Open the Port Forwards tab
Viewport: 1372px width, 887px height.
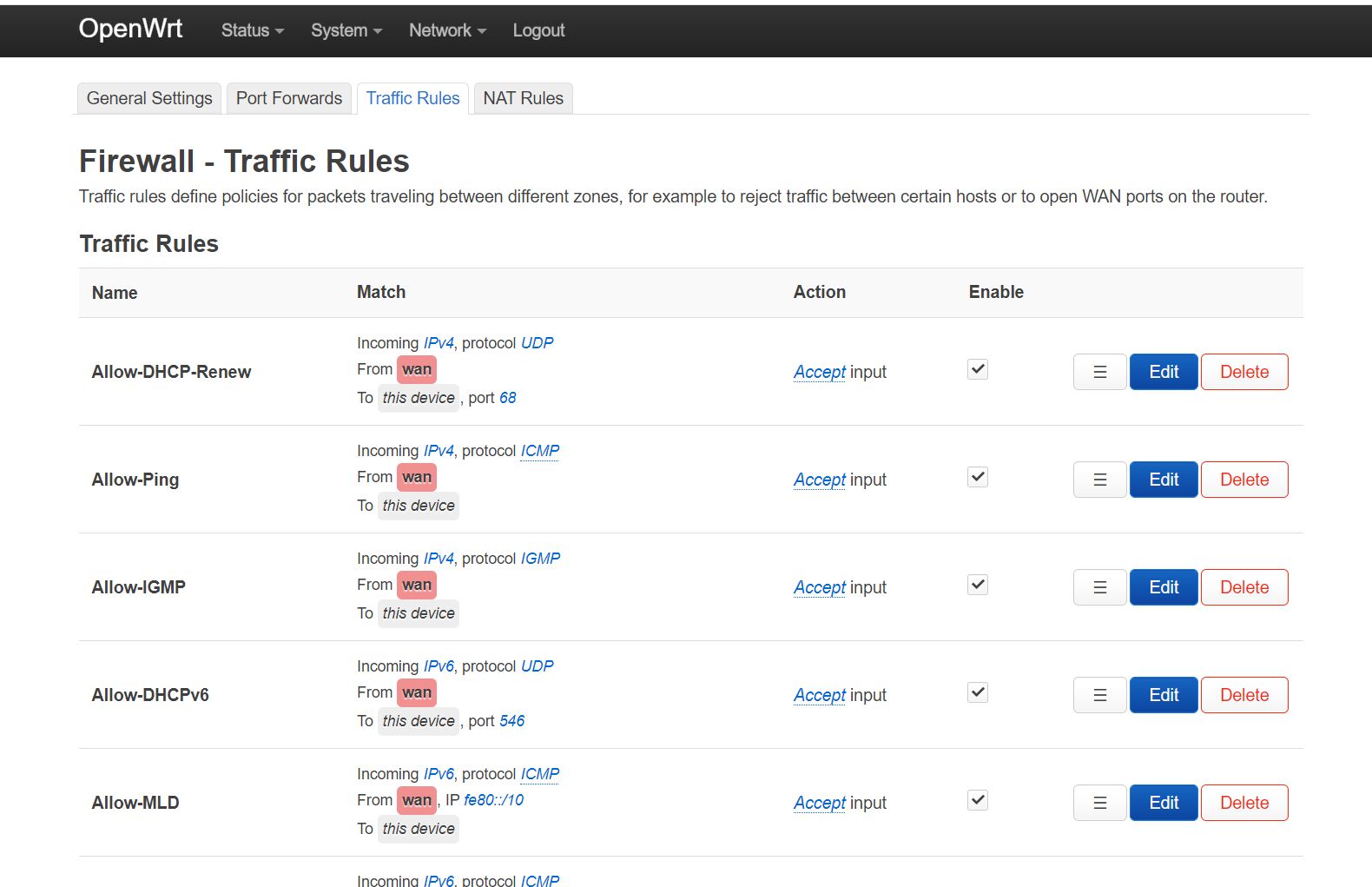289,98
